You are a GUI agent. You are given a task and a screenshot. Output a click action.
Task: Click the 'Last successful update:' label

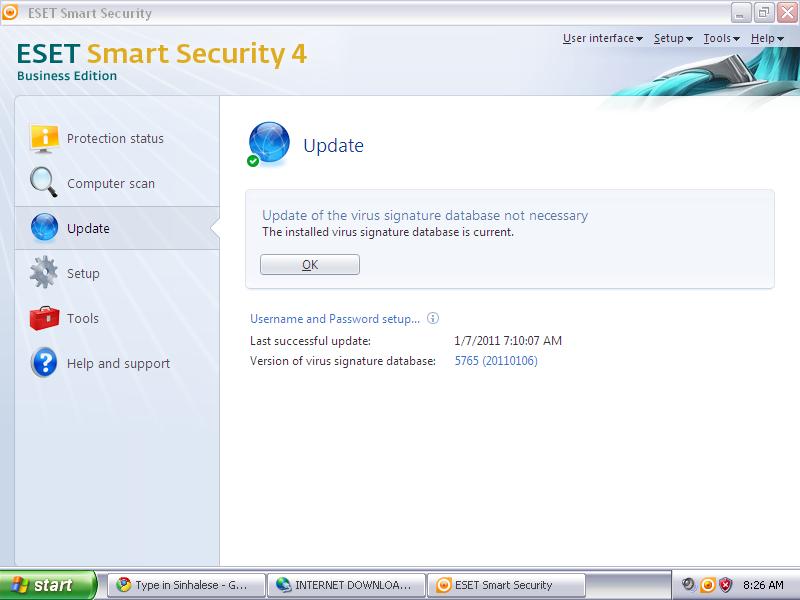(x=310, y=341)
